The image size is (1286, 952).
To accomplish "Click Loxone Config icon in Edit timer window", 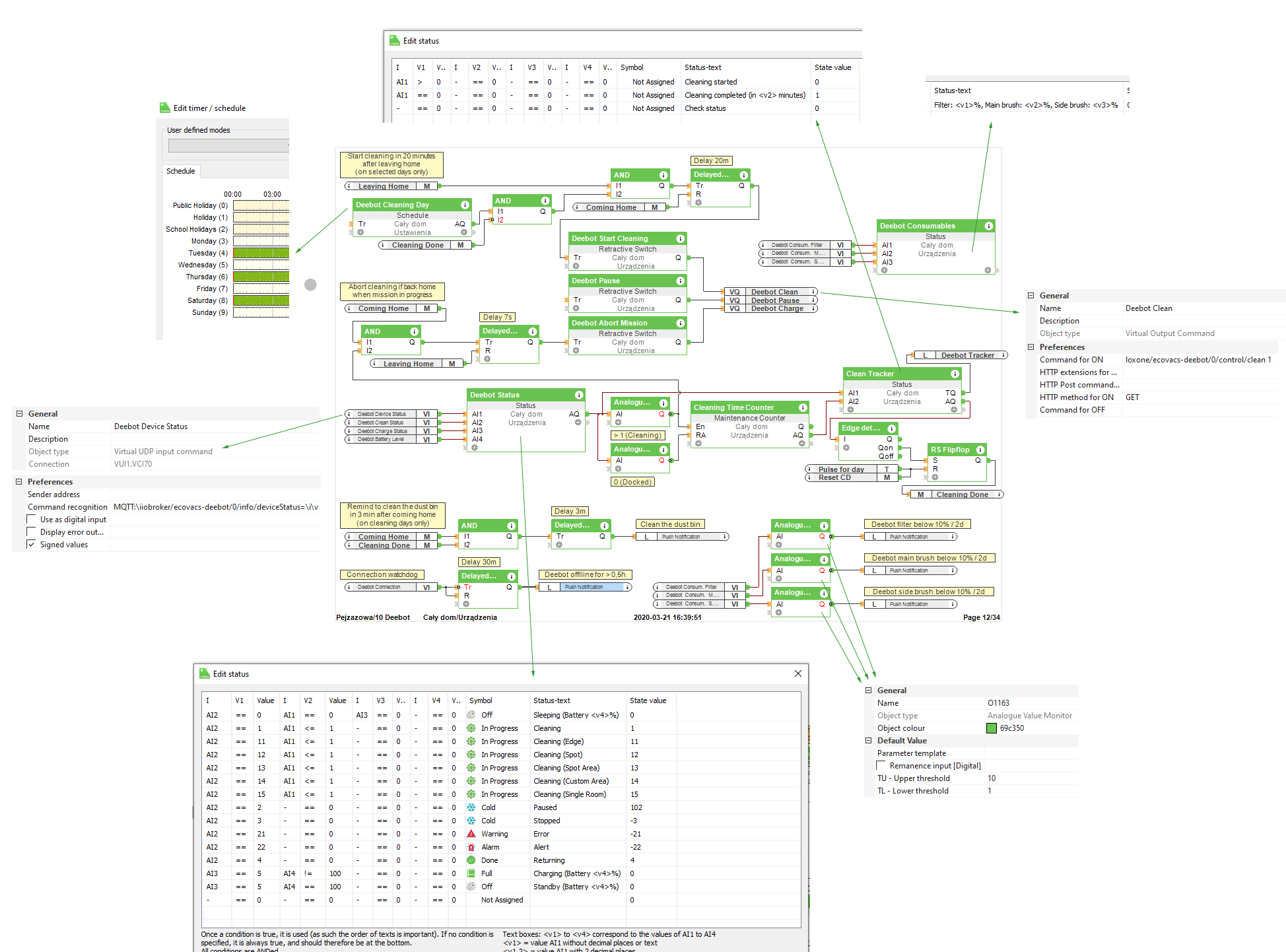I will 165,108.
